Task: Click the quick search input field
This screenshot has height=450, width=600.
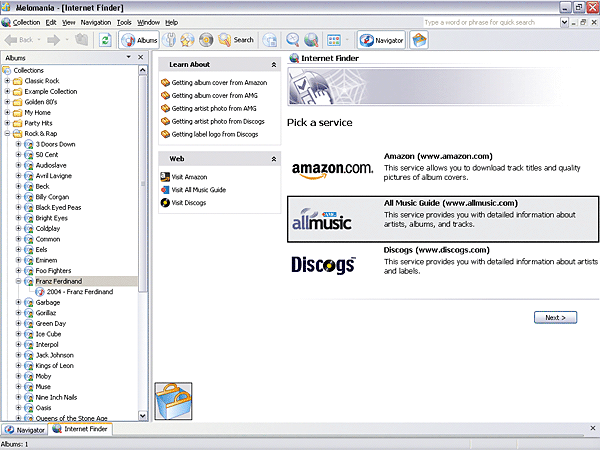Action: point(491,23)
